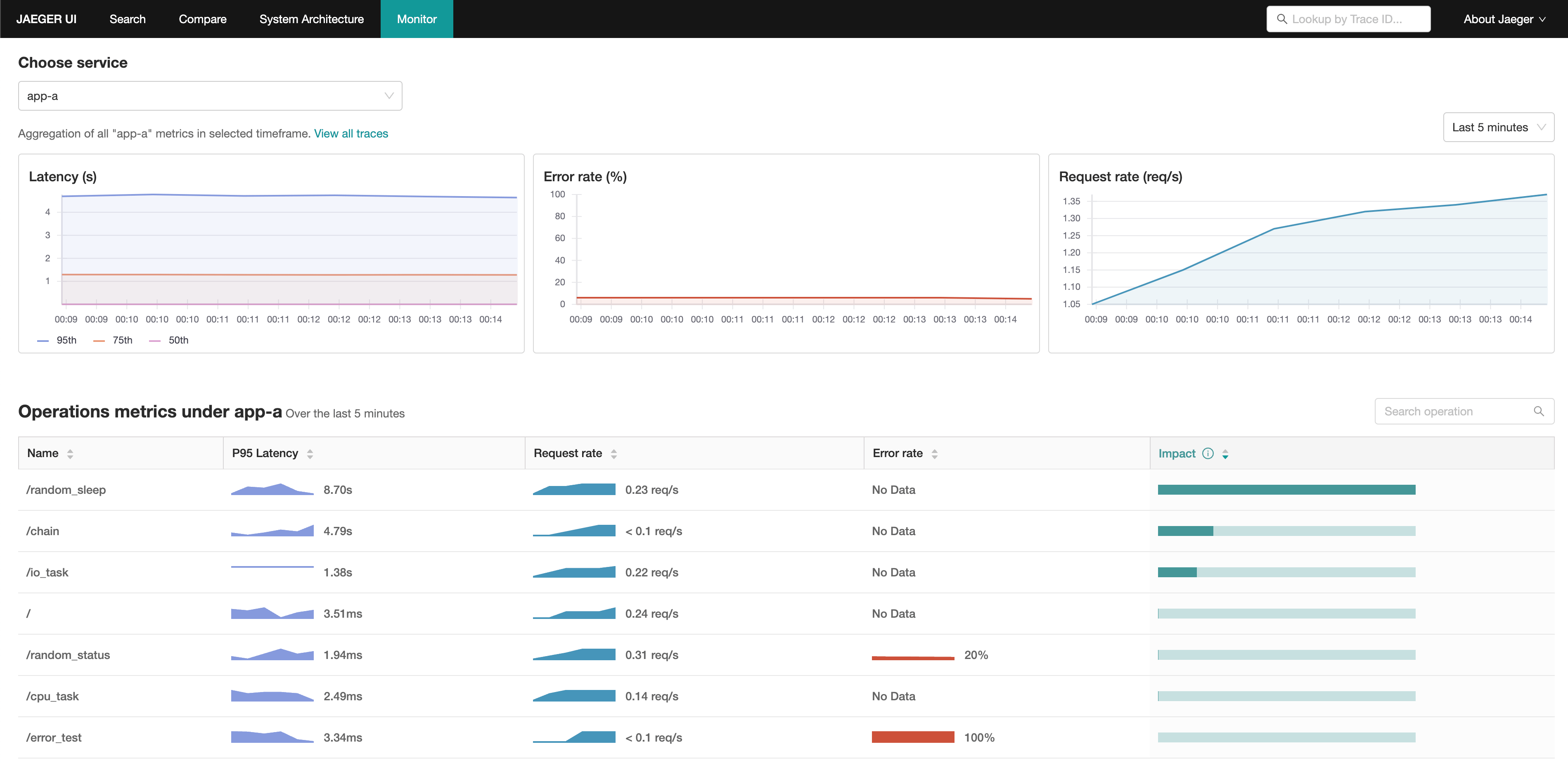Sort by P95 Latency column arrows
The image size is (1568, 768).
click(x=310, y=453)
